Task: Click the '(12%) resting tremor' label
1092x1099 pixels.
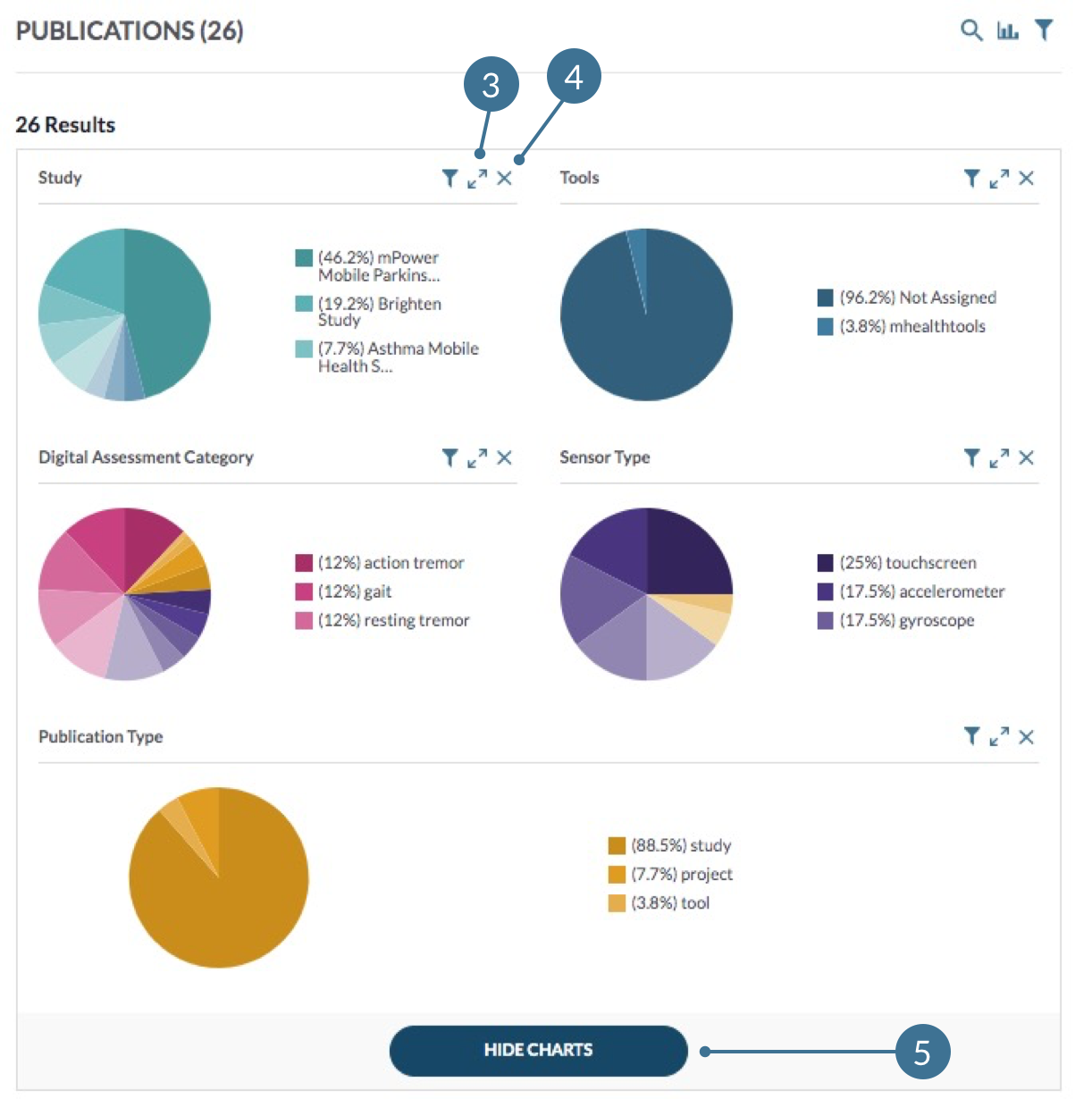Action: (x=394, y=620)
